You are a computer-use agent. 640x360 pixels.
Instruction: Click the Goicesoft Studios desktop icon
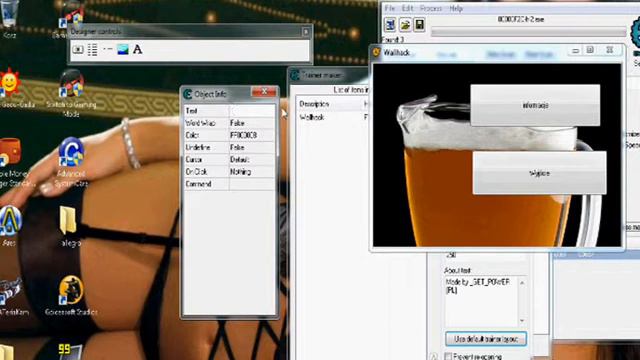click(71, 290)
